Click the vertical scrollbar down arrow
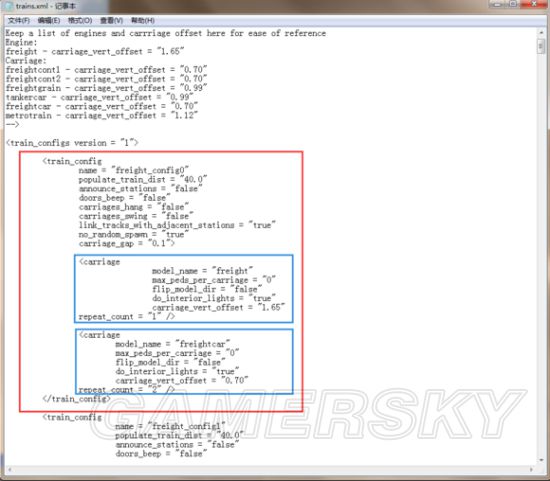This screenshot has height=481, width=550. coord(541,460)
